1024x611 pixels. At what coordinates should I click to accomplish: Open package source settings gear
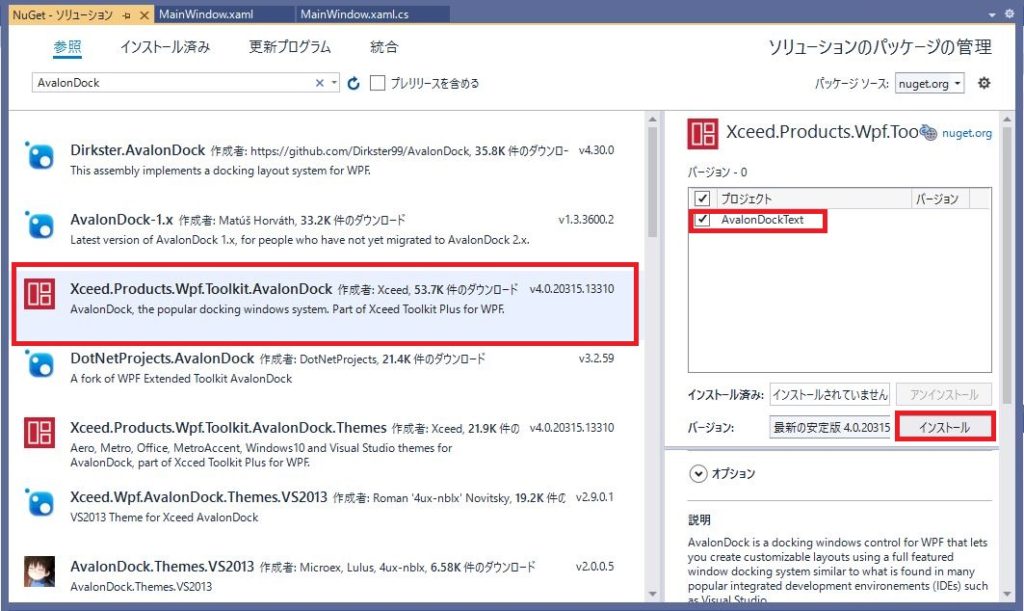984,83
